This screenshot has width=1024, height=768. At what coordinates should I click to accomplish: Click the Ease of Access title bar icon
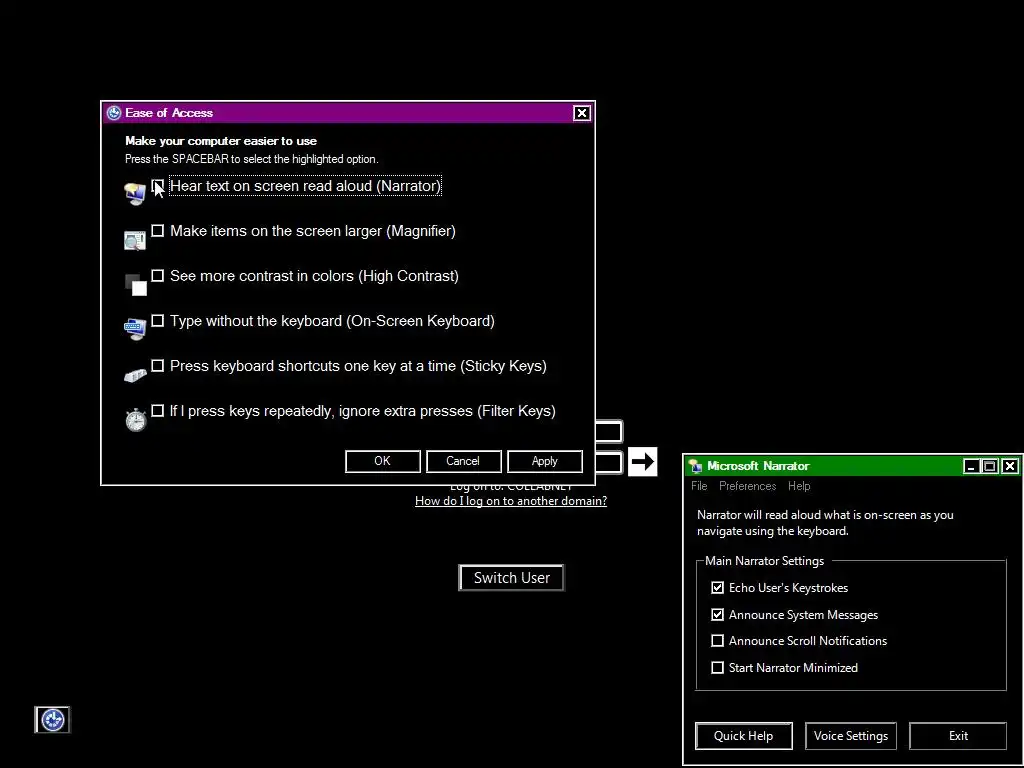[x=114, y=113]
